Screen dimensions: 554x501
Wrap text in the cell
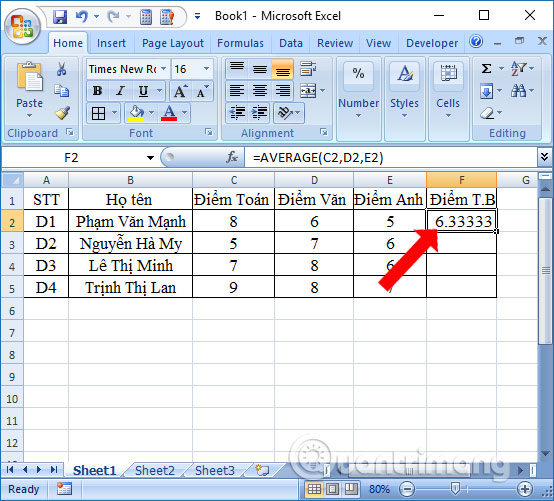(x=308, y=69)
